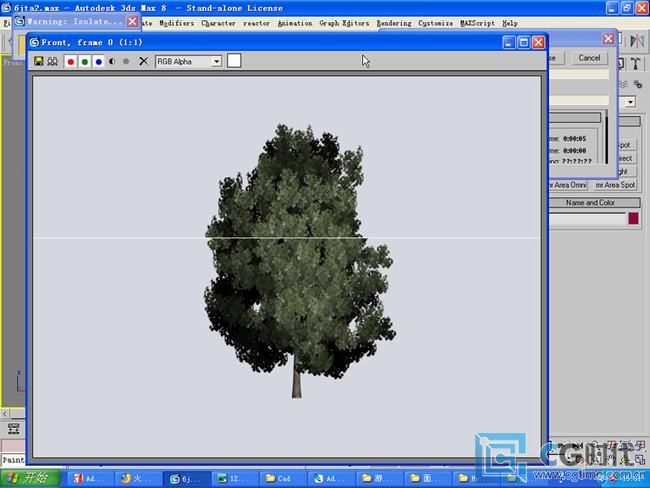Create an mr Area Spot light
The image size is (650, 488).
click(x=615, y=185)
